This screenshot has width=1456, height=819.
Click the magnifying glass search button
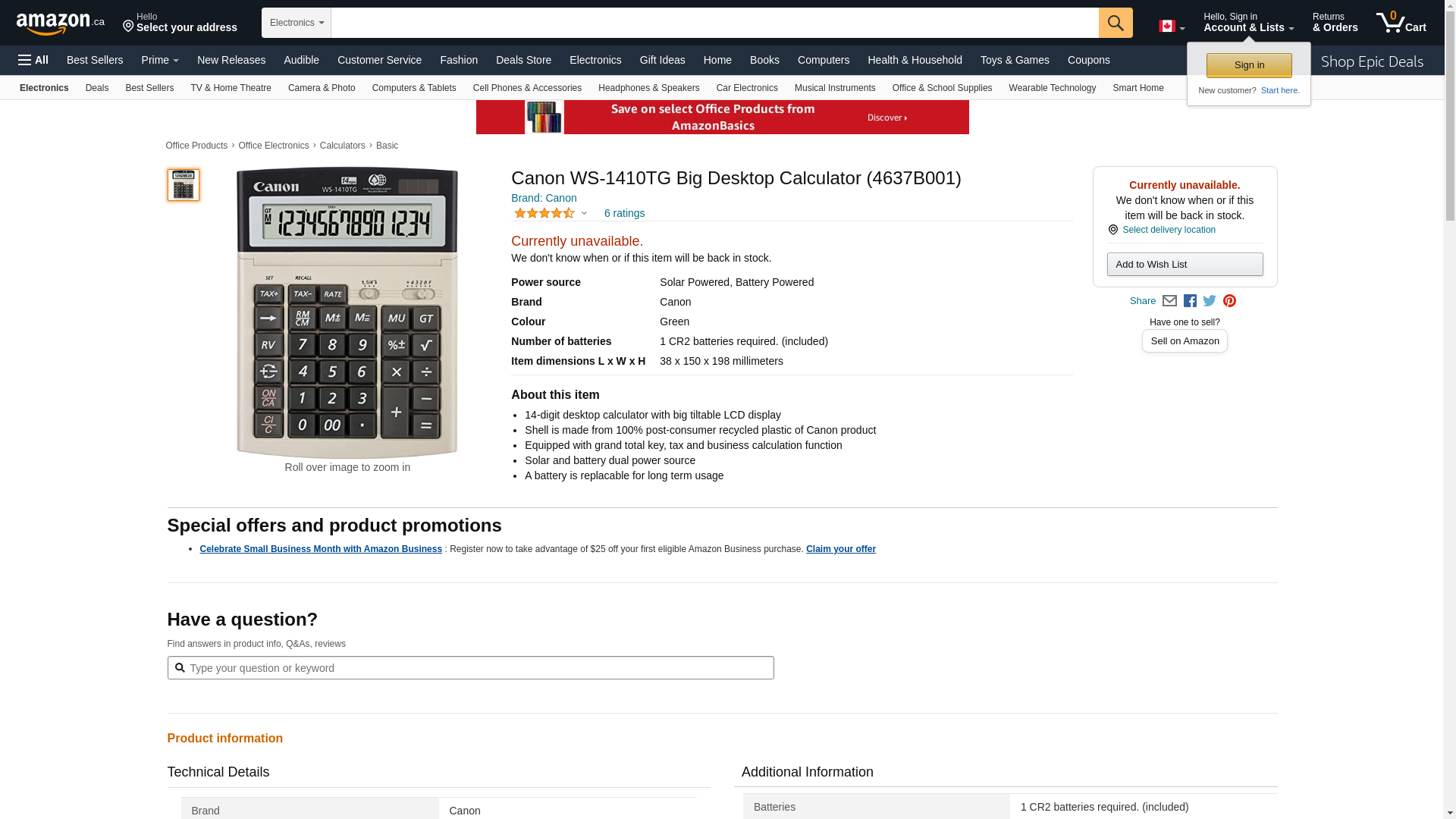coord(1115,23)
